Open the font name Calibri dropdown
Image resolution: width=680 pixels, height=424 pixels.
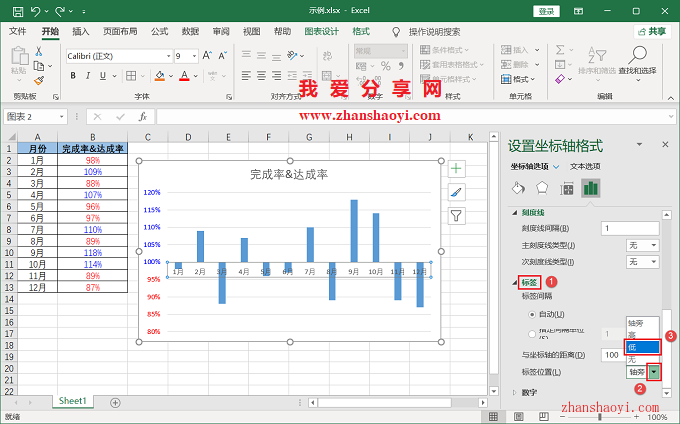(168, 56)
